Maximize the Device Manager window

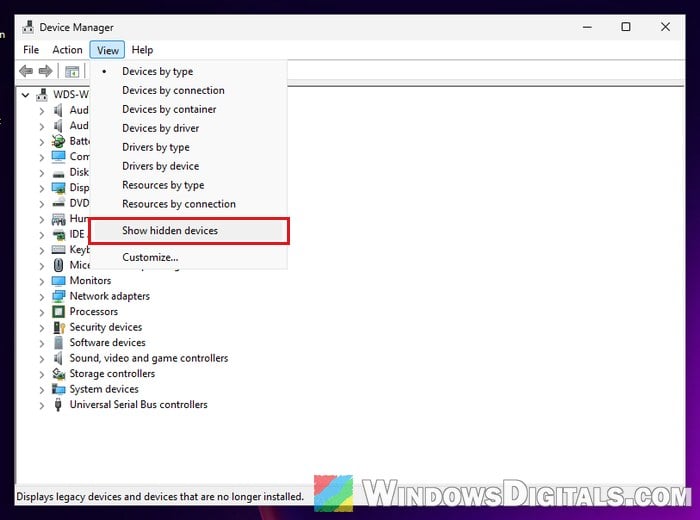[626, 27]
